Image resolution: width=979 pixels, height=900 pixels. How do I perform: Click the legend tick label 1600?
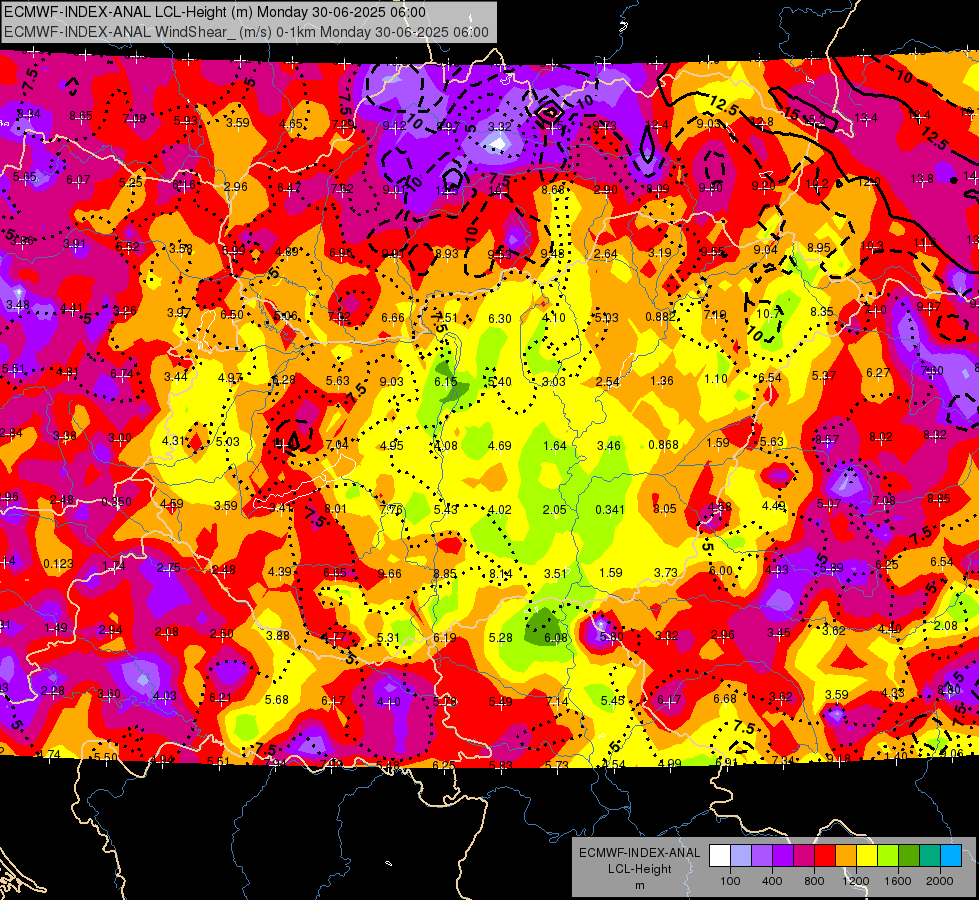click(x=898, y=881)
